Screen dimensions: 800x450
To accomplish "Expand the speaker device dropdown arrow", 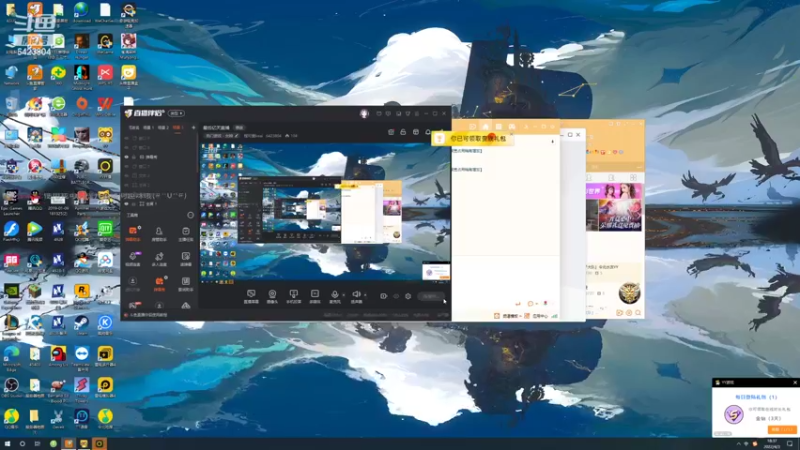I will (365, 295).
